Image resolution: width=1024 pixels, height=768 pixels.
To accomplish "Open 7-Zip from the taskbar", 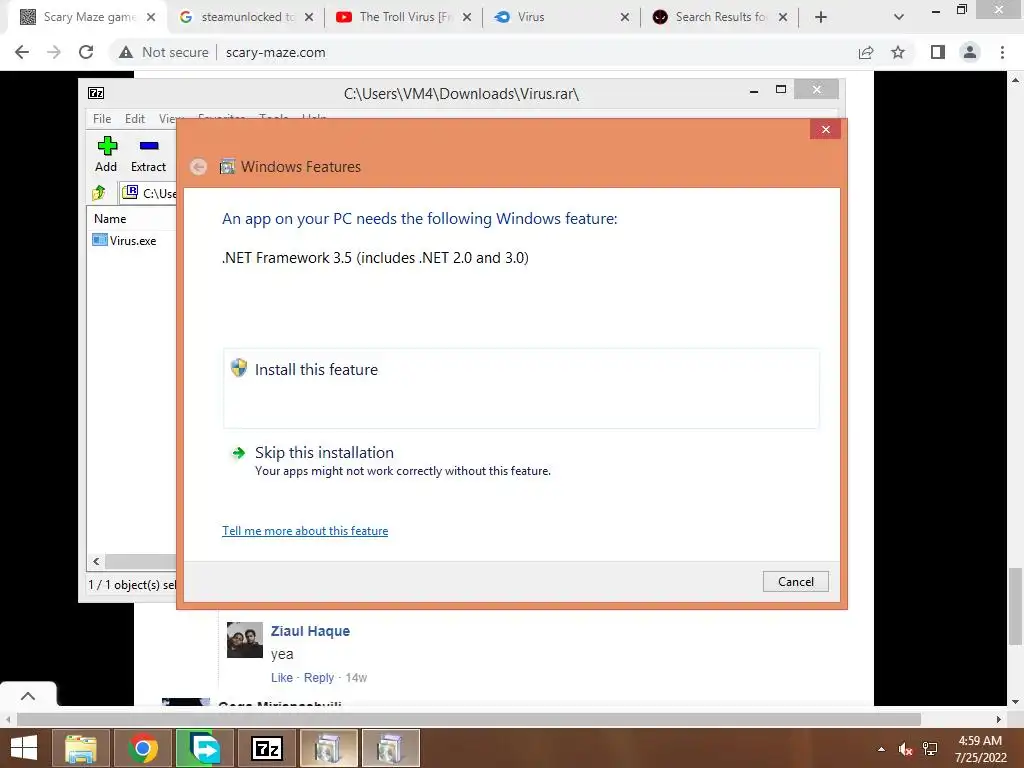I will point(266,748).
